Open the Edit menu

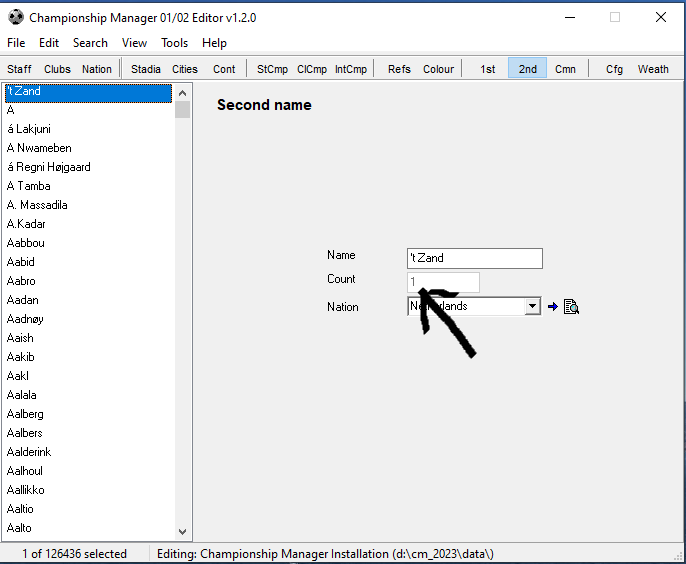pyautogui.click(x=49, y=43)
